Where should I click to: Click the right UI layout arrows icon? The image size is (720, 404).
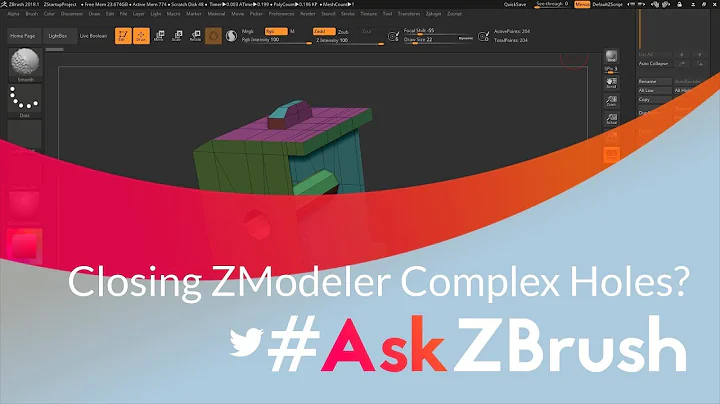pyautogui.click(x=641, y=4)
